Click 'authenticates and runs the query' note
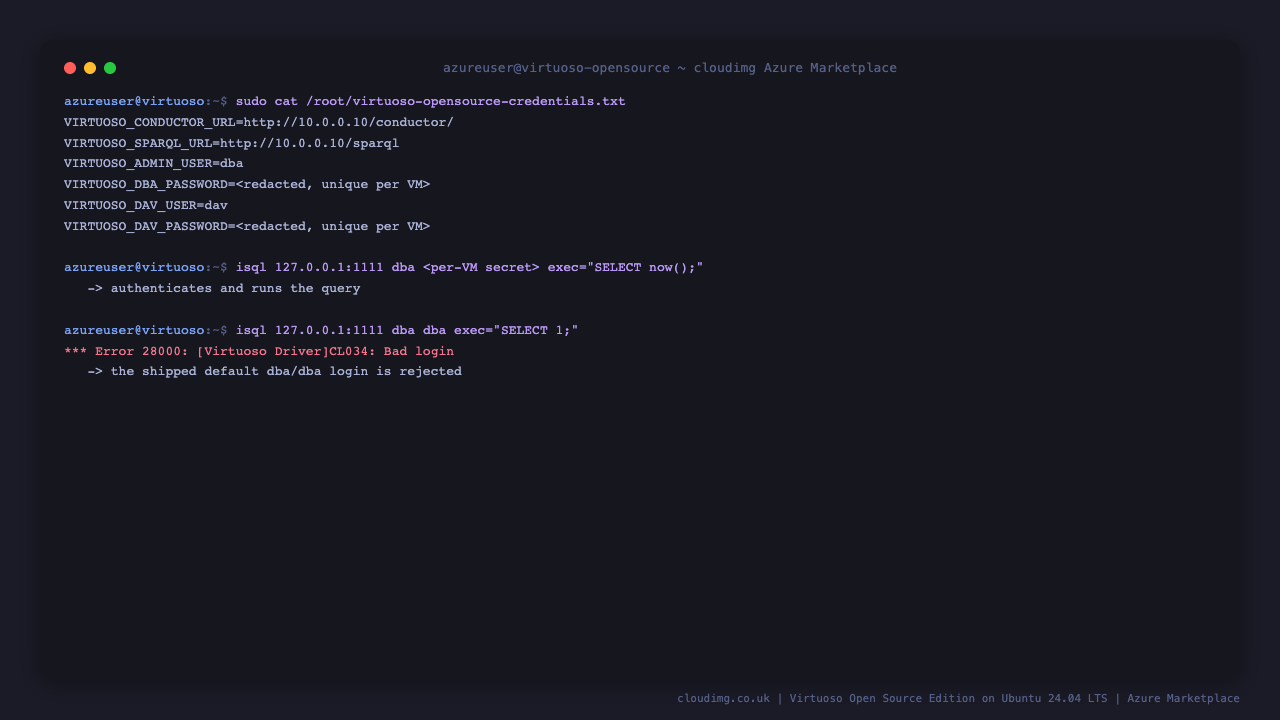 point(224,289)
